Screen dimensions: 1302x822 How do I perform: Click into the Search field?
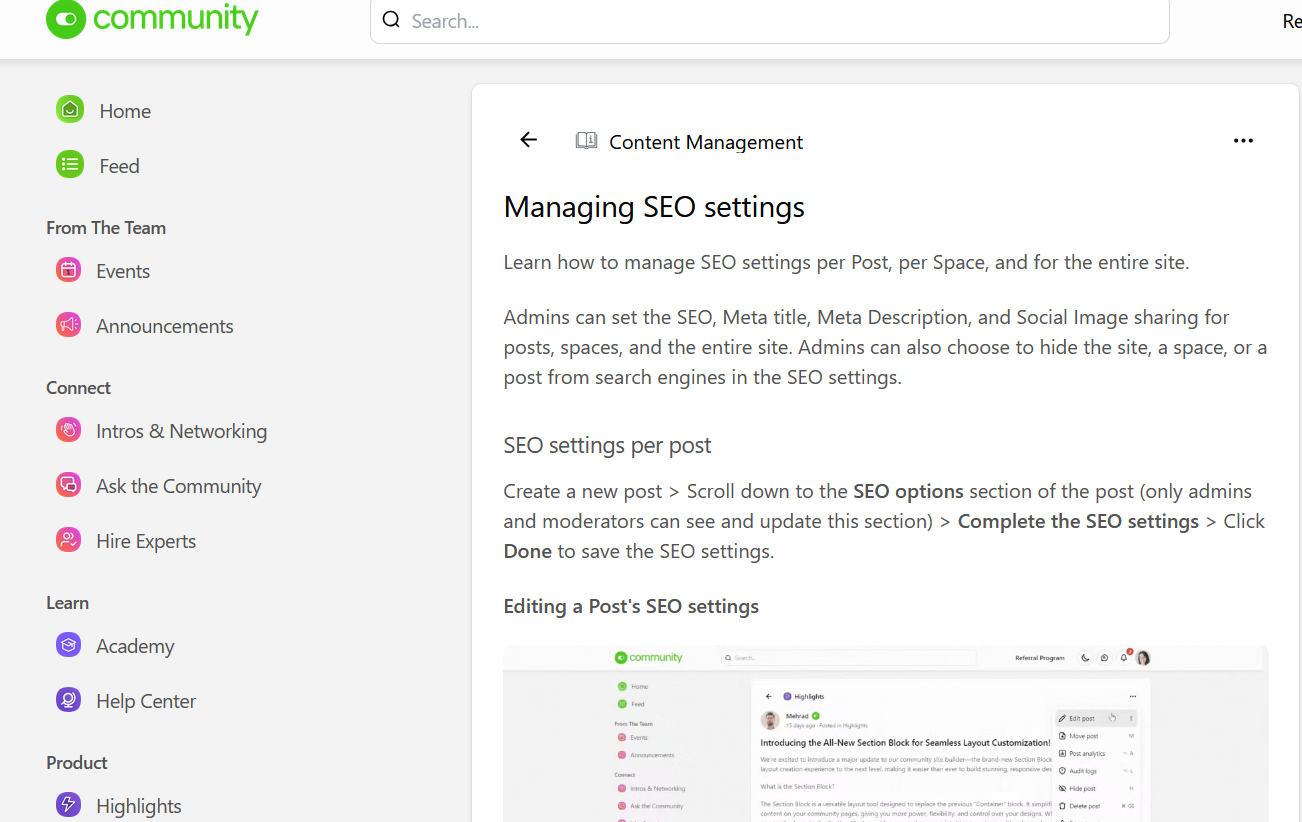[x=770, y=20]
